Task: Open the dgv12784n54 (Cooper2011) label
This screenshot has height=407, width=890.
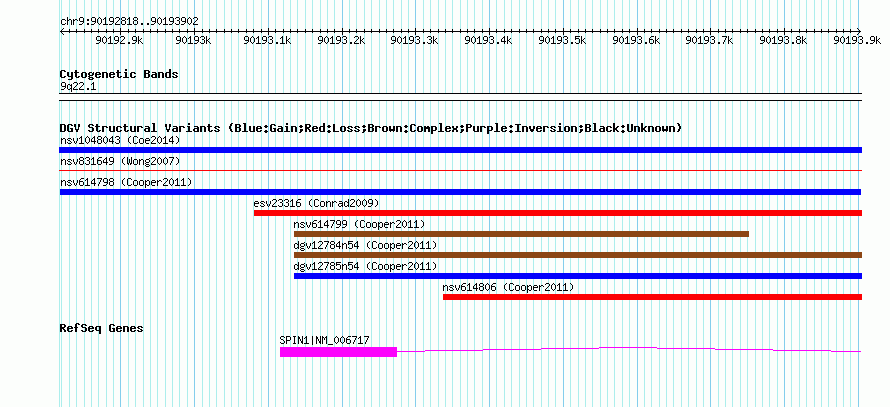Action: [x=366, y=245]
